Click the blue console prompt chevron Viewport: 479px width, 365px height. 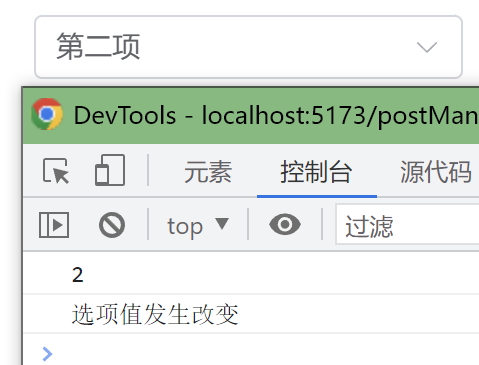point(48,354)
